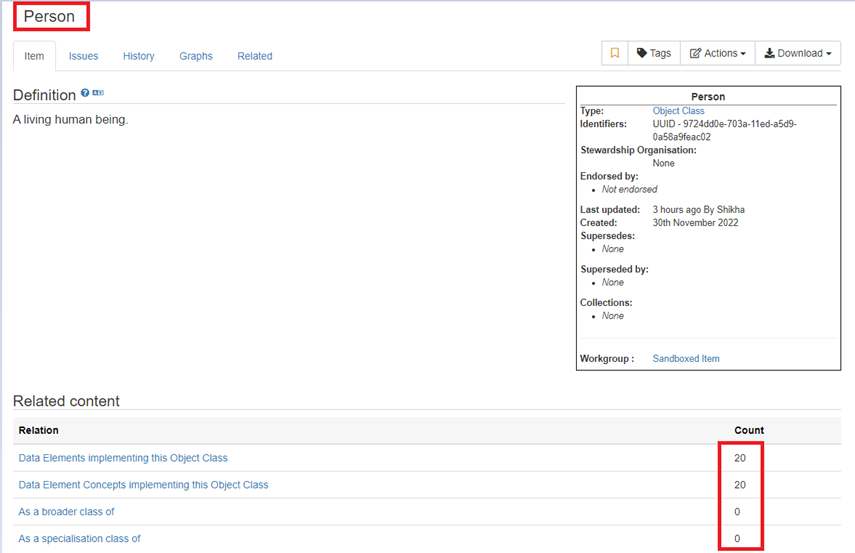Open Data Elements implementing this Object Class
Viewport: 855px width, 553px height.
123,458
